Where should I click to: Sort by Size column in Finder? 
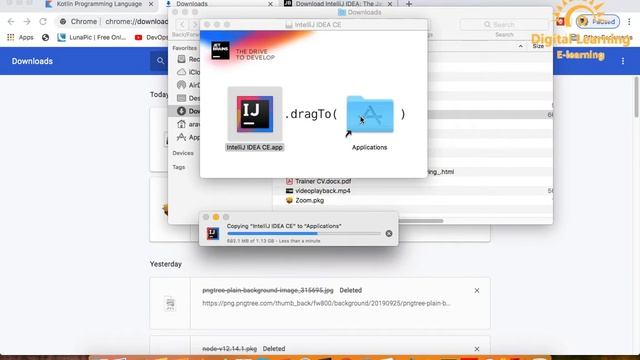[538, 46]
